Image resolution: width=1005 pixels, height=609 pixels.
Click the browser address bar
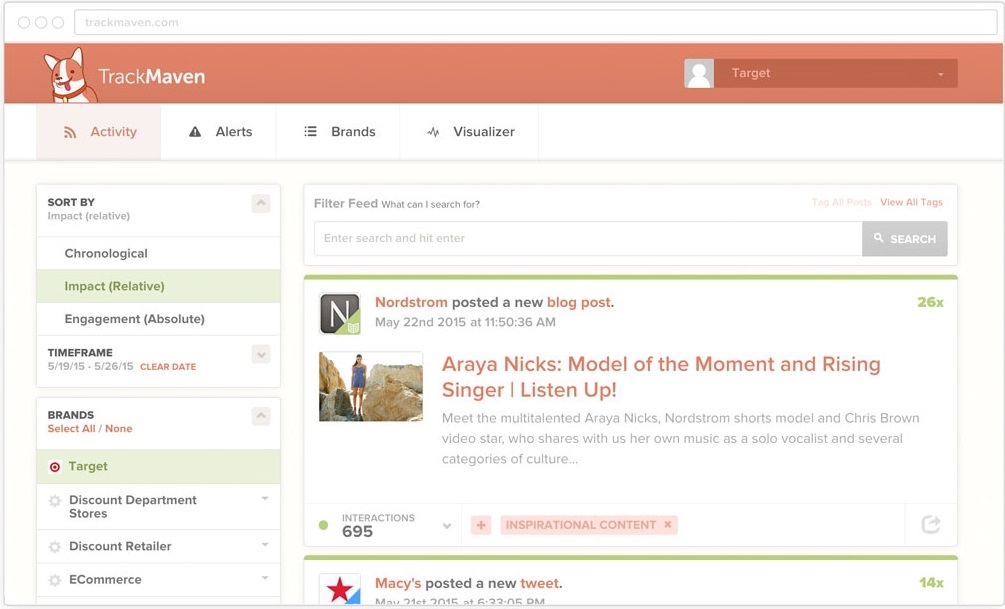(x=535, y=22)
